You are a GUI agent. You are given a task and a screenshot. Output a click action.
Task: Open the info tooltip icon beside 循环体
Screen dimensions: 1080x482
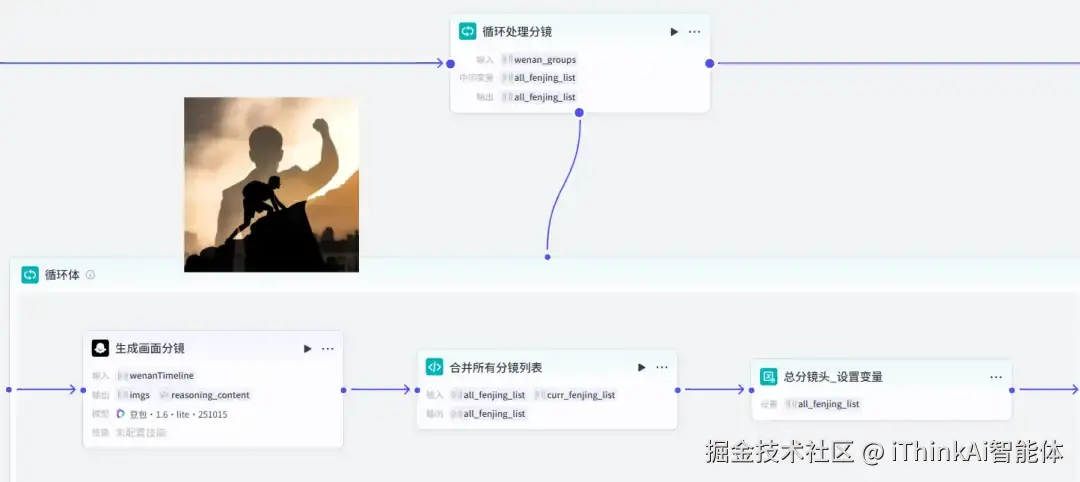tap(90, 275)
